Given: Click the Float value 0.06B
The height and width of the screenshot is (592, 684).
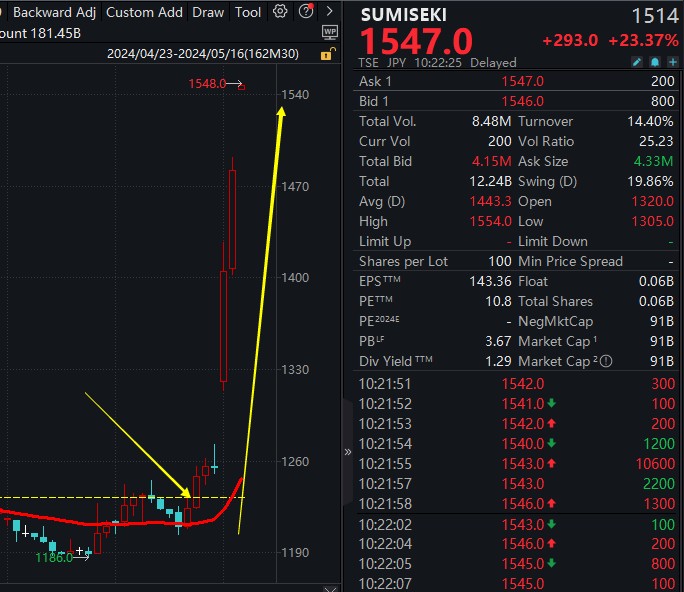Looking at the screenshot, I should coord(656,281).
